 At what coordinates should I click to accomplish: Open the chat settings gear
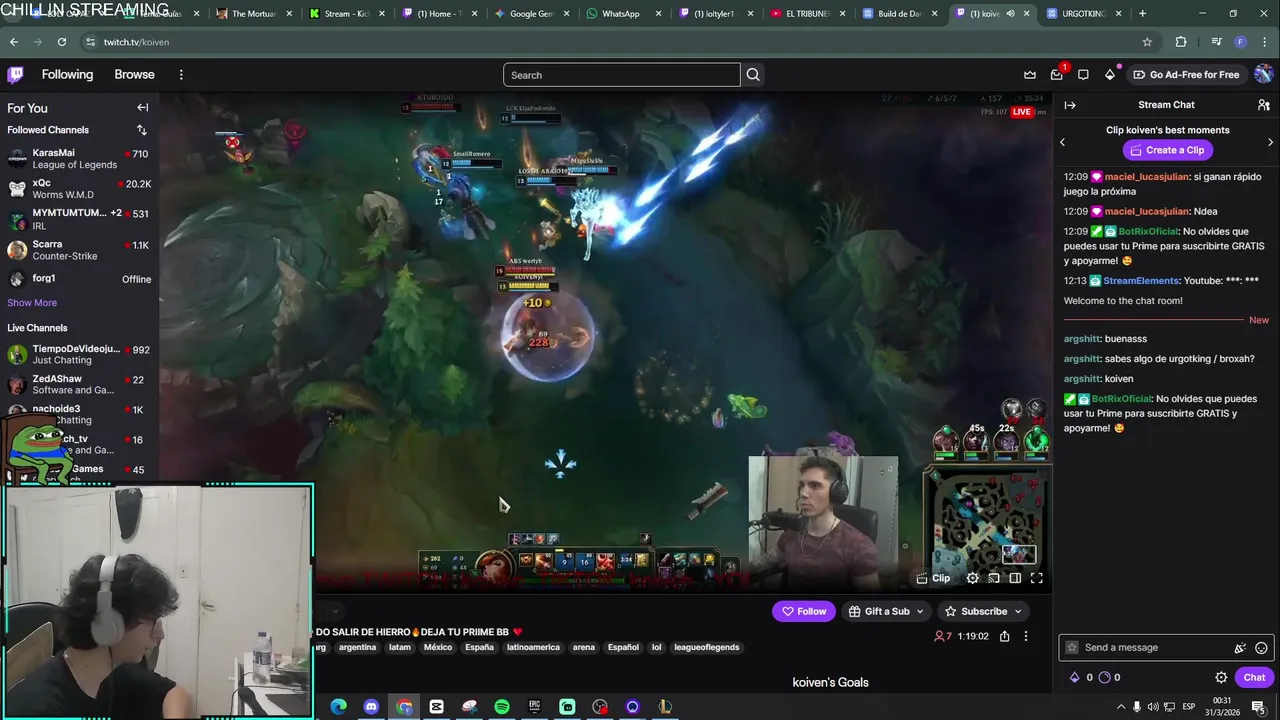pos(1221,677)
